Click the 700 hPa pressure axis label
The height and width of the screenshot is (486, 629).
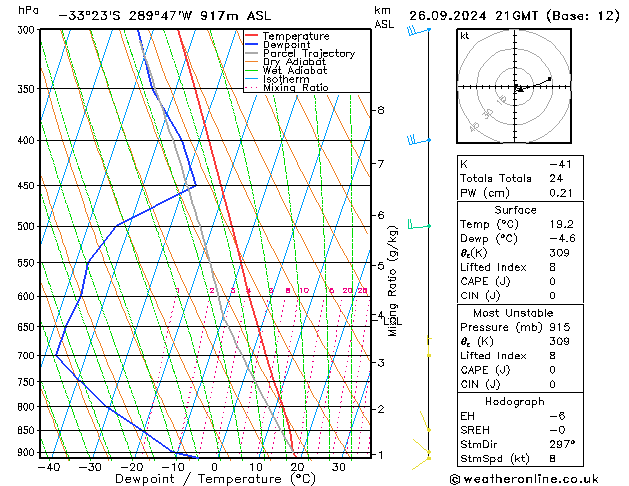27,355
